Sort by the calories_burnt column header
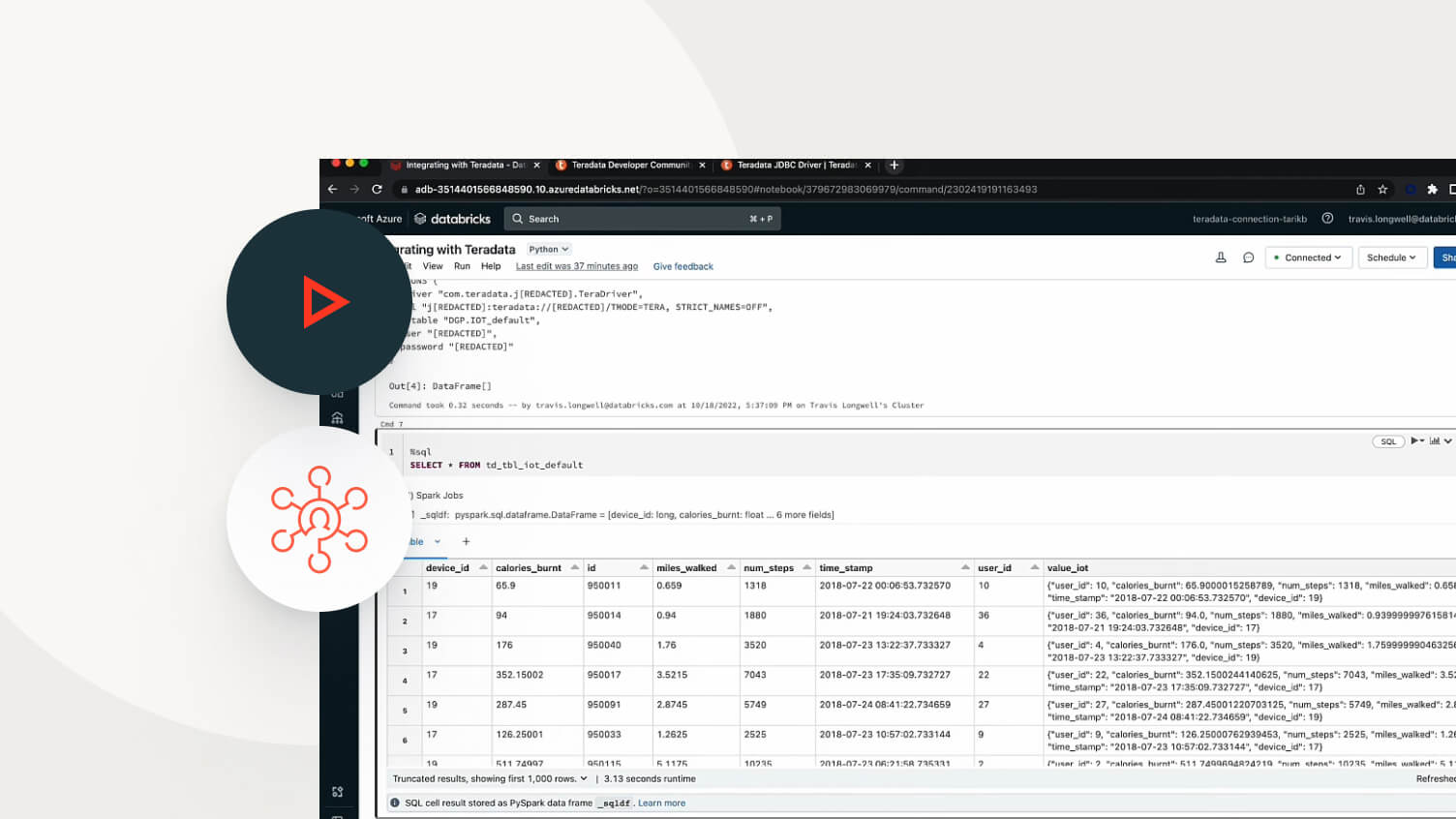 pos(528,568)
